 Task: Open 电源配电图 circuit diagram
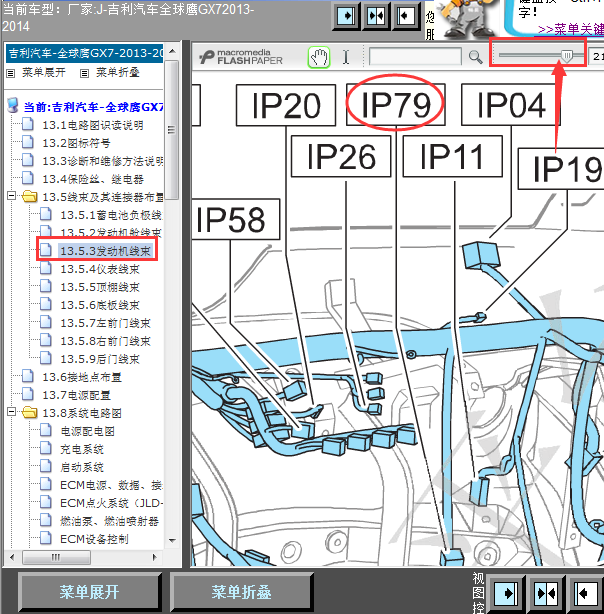pos(87,432)
